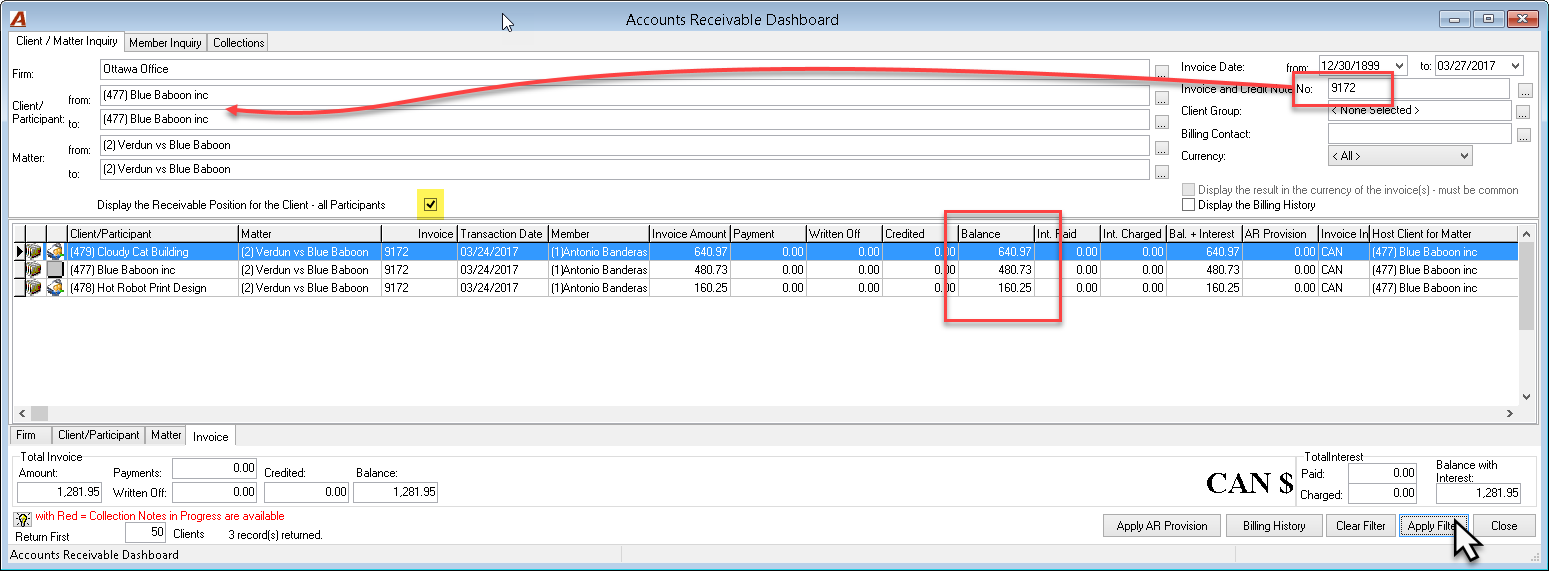Enable Display the Billing History checkbox
Viewport: 1549px width, 571px height.
click(1188, 205)
